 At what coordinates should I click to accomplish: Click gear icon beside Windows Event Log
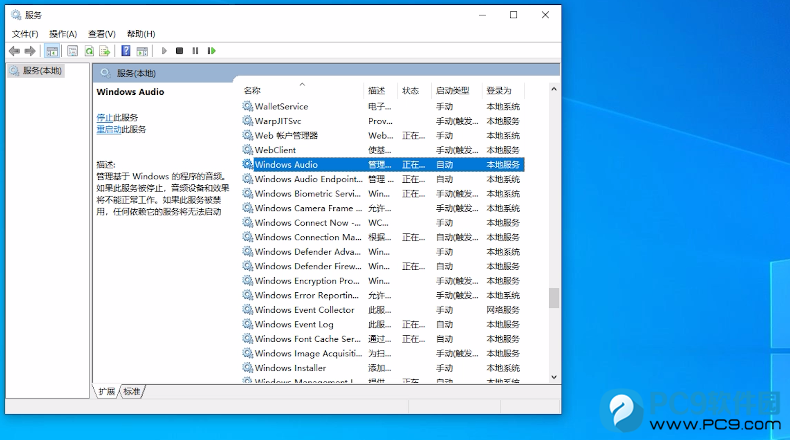(x=247, y=324)
